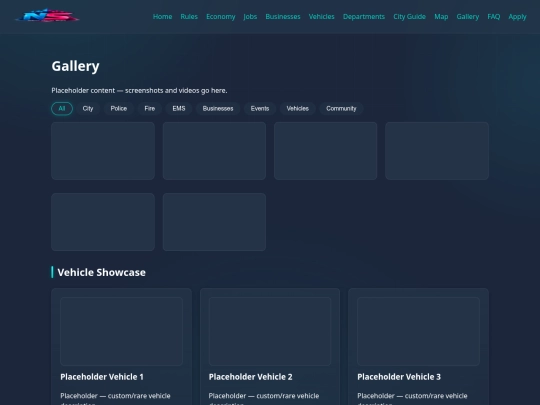
Task: Open Vehicles in the top navigation
Action: [x=321, y=17]
